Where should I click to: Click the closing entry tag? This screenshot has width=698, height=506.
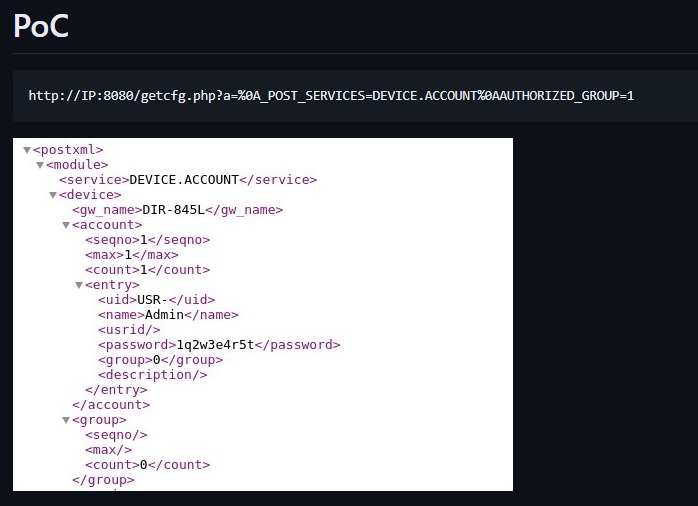point(116,390)
